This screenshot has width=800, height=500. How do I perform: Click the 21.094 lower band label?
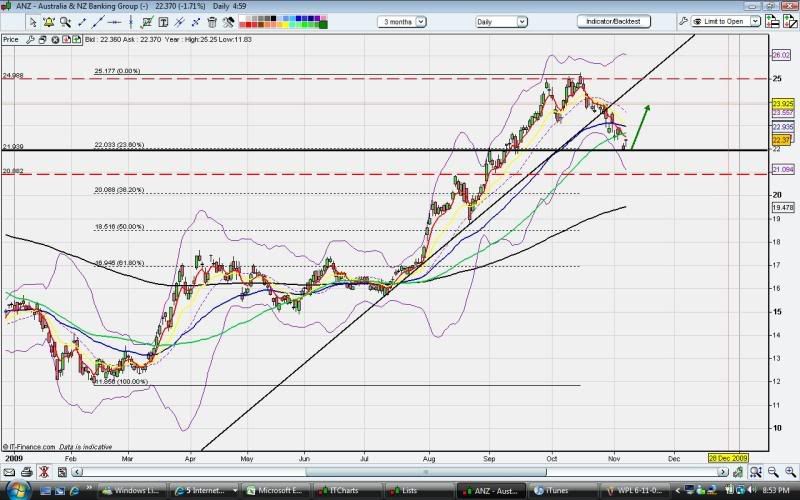click(783, 169)
